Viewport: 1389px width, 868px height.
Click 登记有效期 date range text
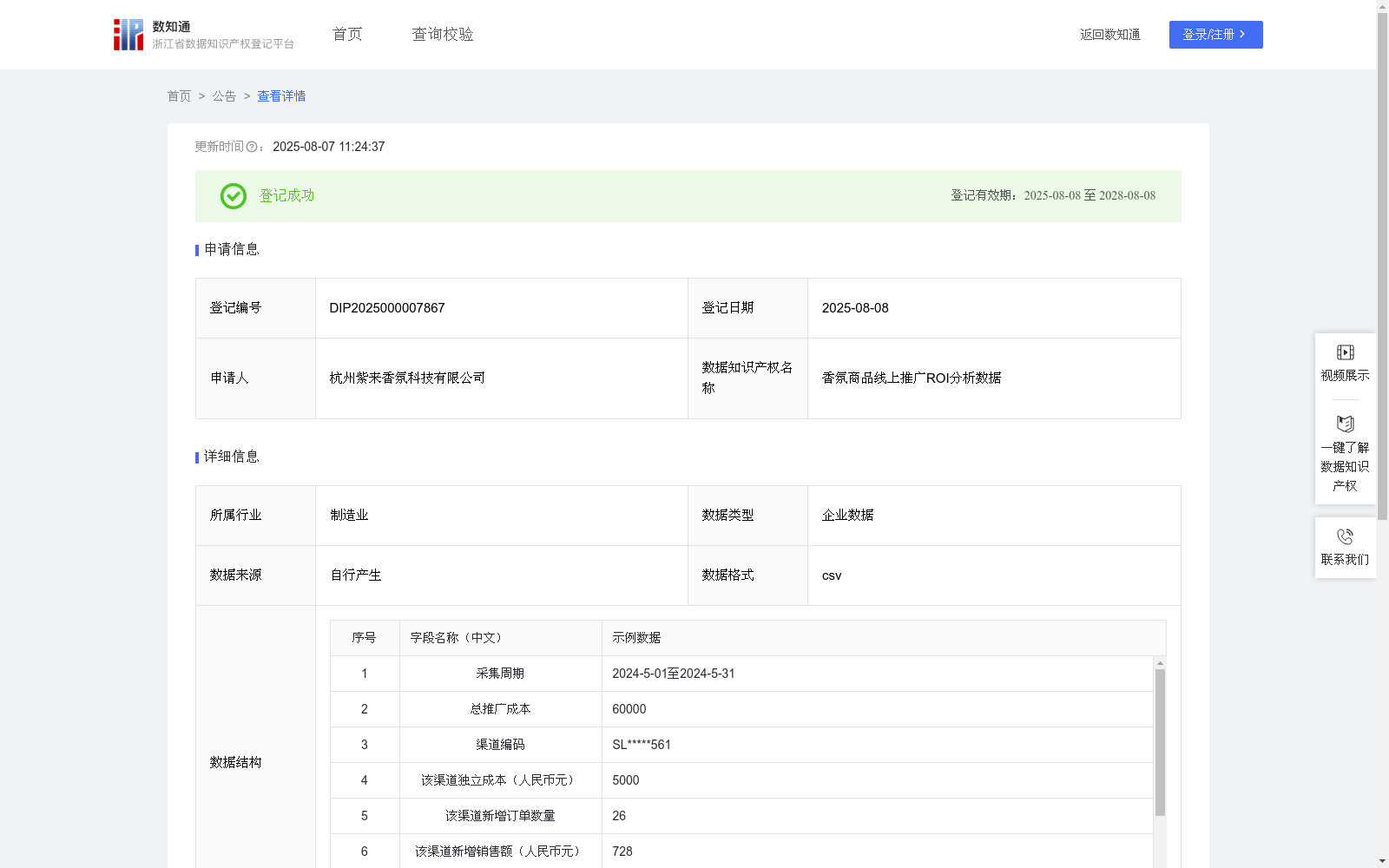1089,196
